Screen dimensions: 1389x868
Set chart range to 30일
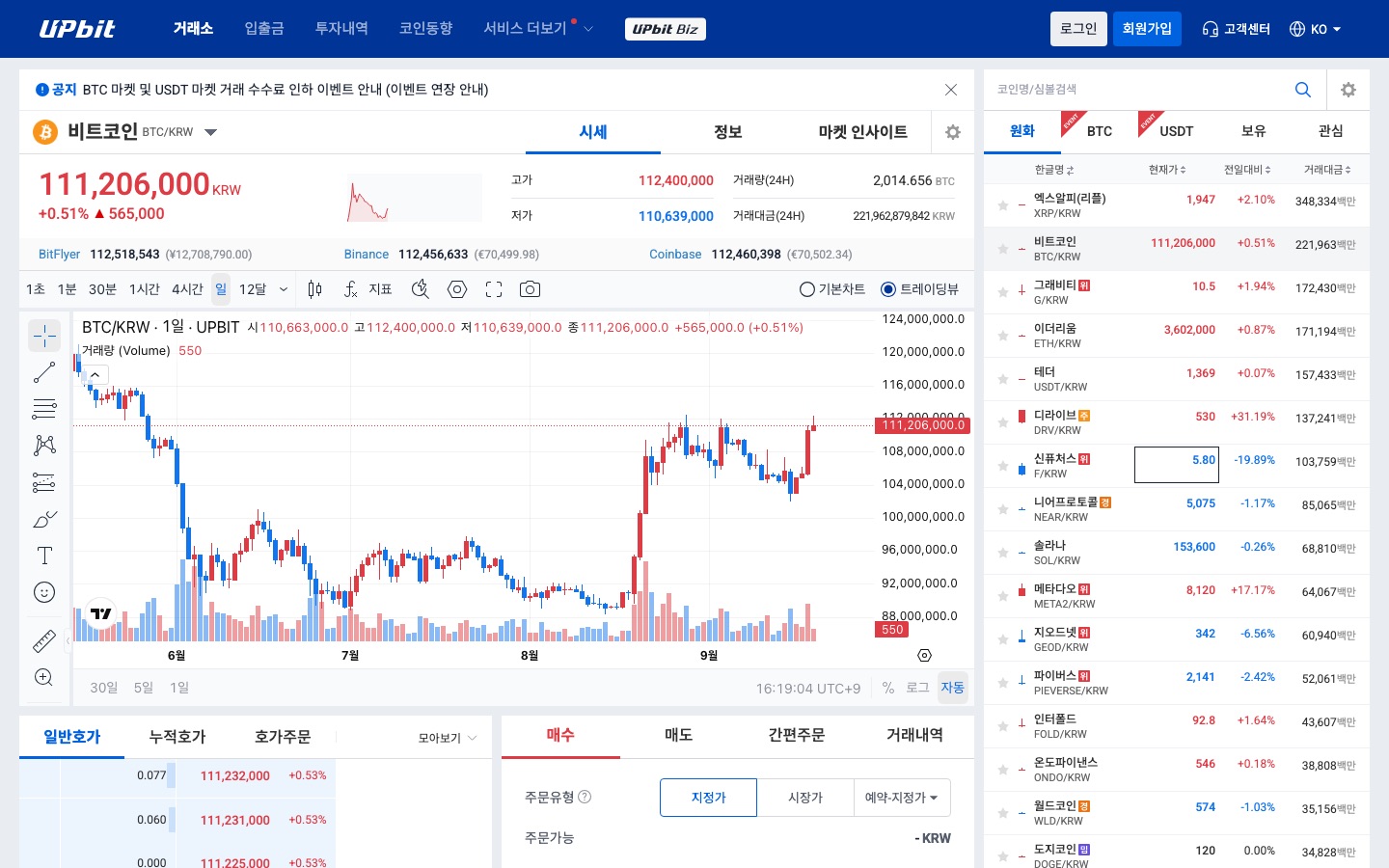tap(103, 688)
